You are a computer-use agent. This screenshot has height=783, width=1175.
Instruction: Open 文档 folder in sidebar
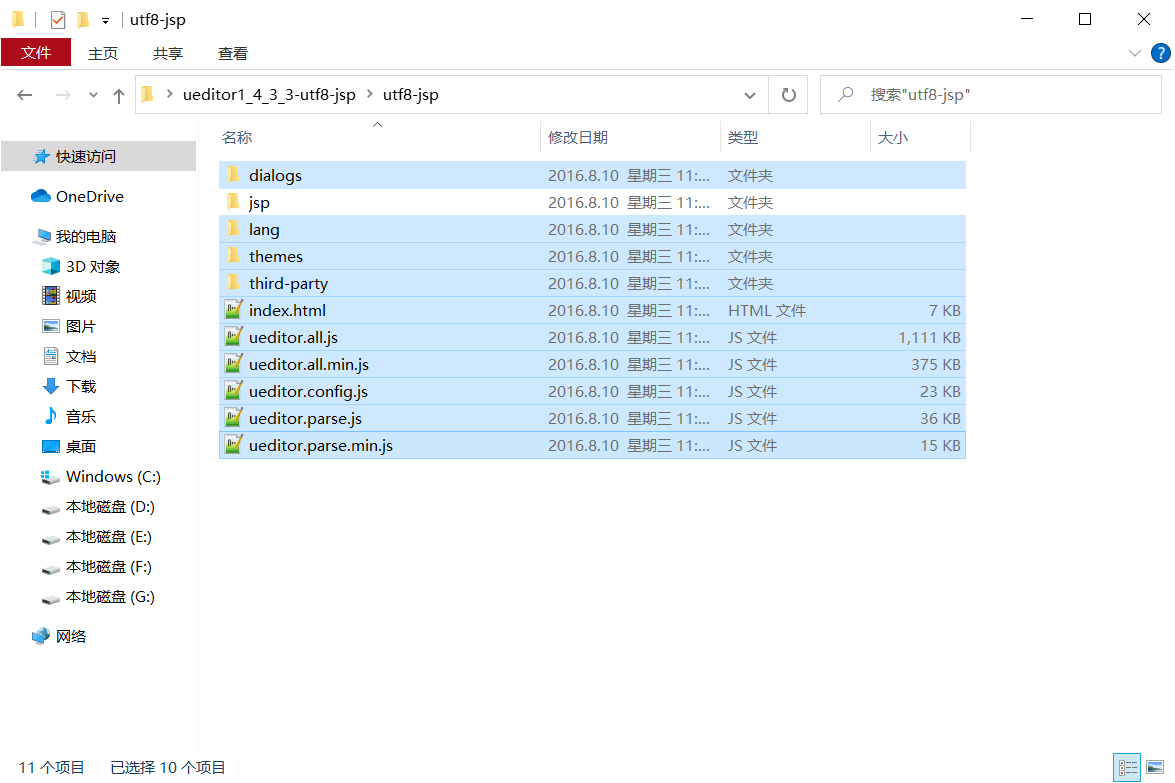(80, 357)
